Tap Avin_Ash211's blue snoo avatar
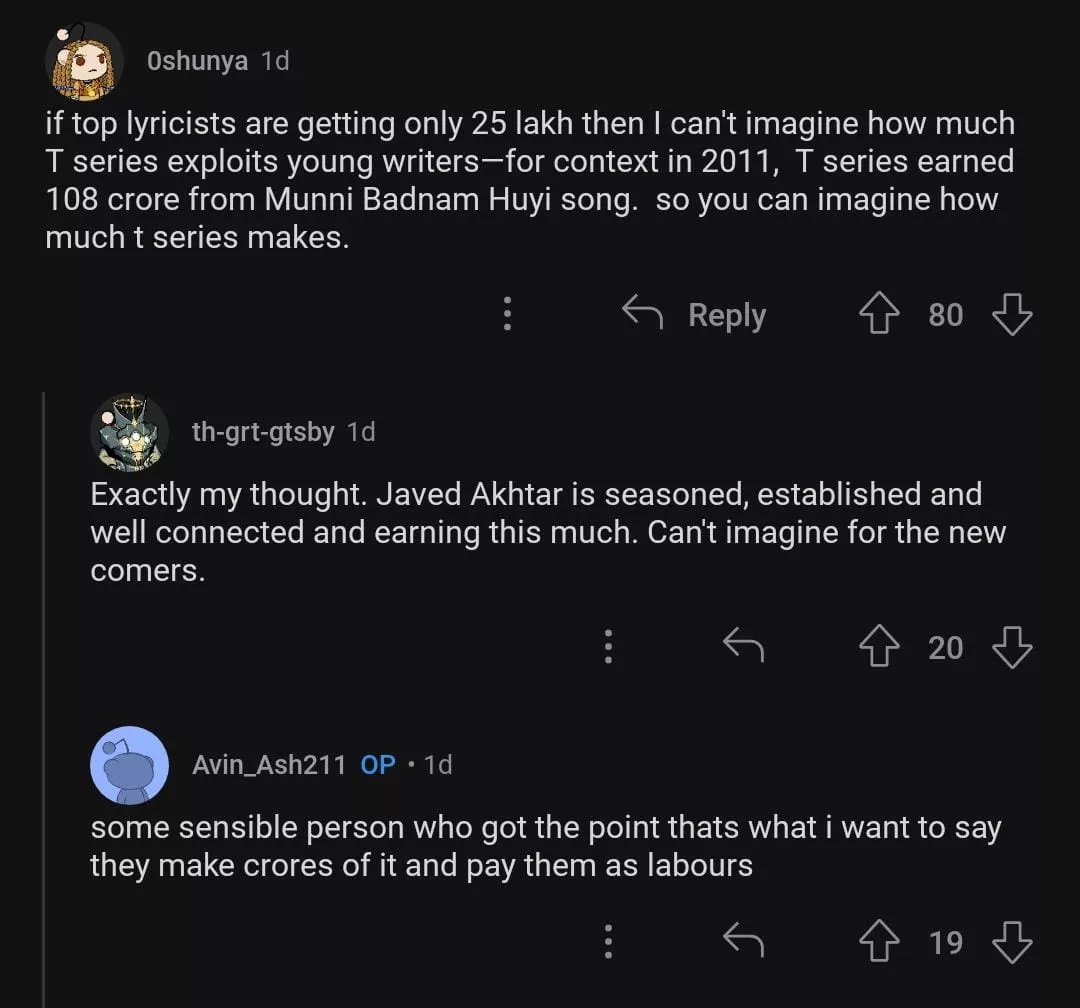1080x1008 pixels. click(x=129, y=765)
